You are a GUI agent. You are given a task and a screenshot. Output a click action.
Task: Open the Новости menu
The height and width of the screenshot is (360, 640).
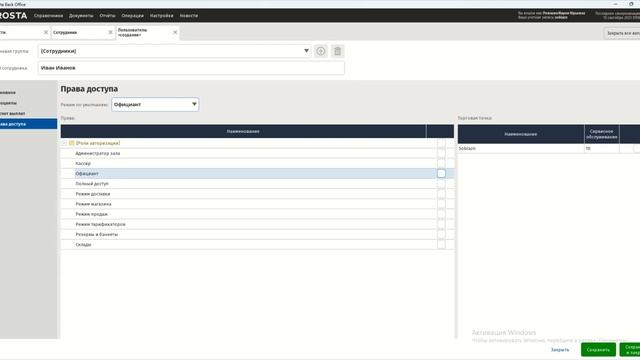[189, 16]
